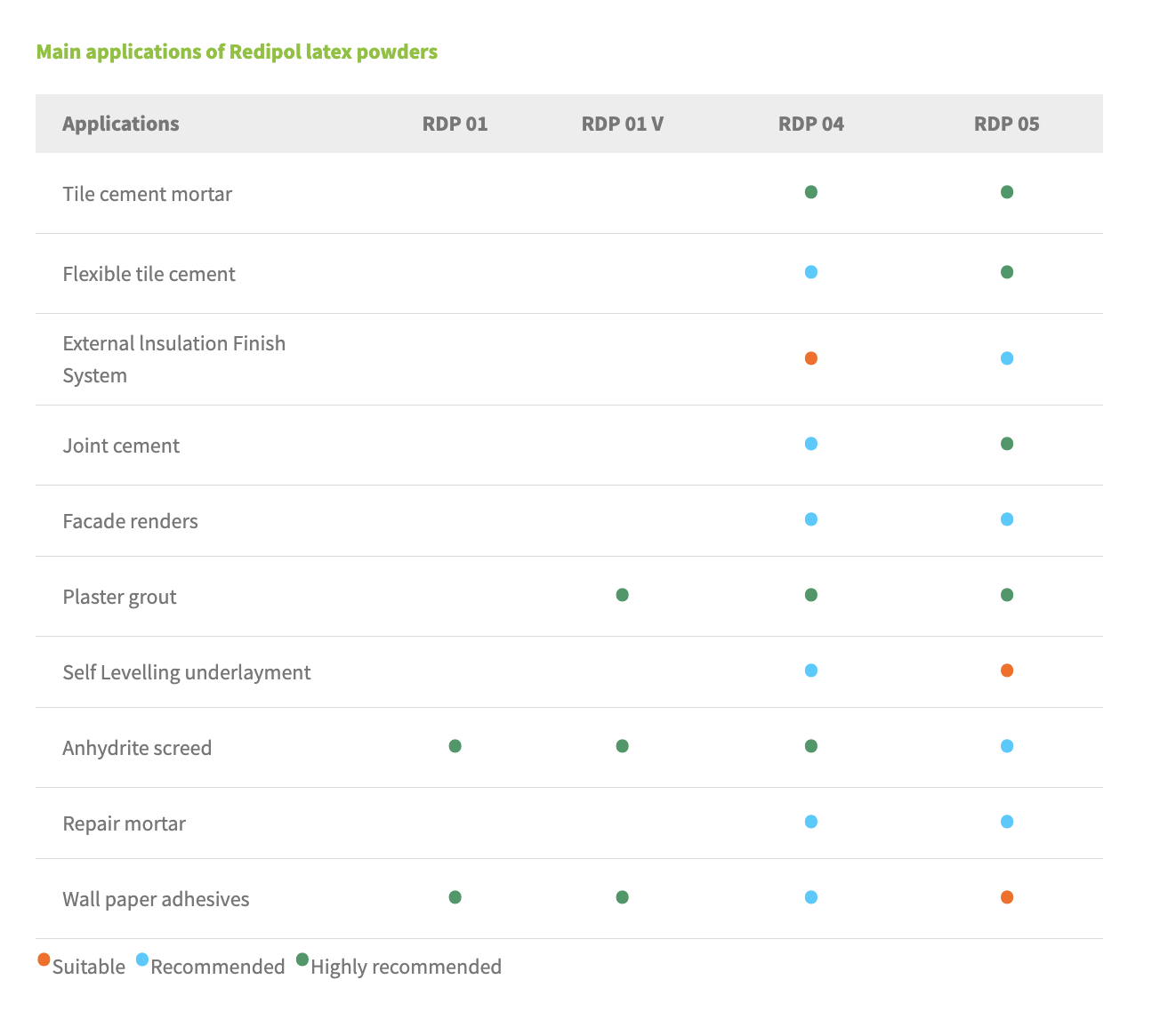This screenshot has height=1028, width=1176.
Task: Click the orange Suitable legend dot
Action: pyautogui.click(x=44, y=960)
